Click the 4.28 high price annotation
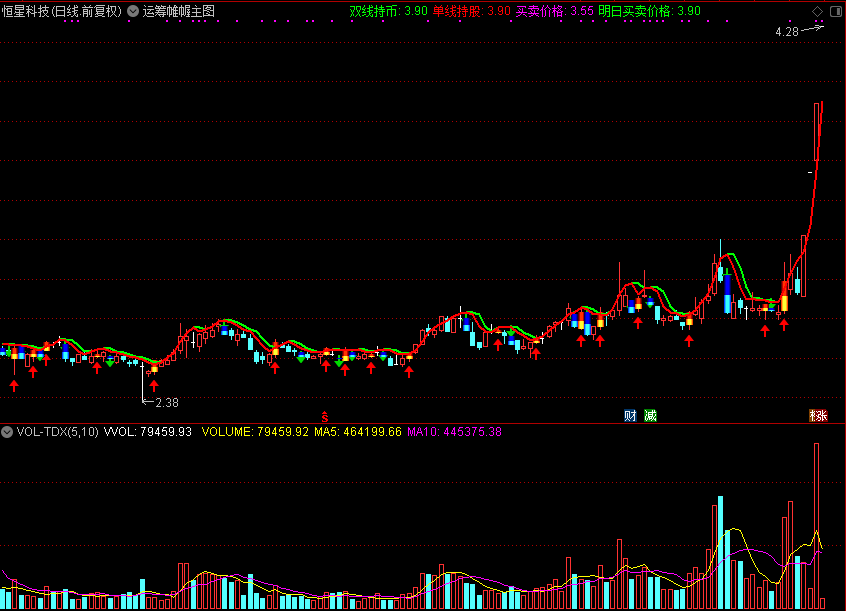 pos(787,32)
